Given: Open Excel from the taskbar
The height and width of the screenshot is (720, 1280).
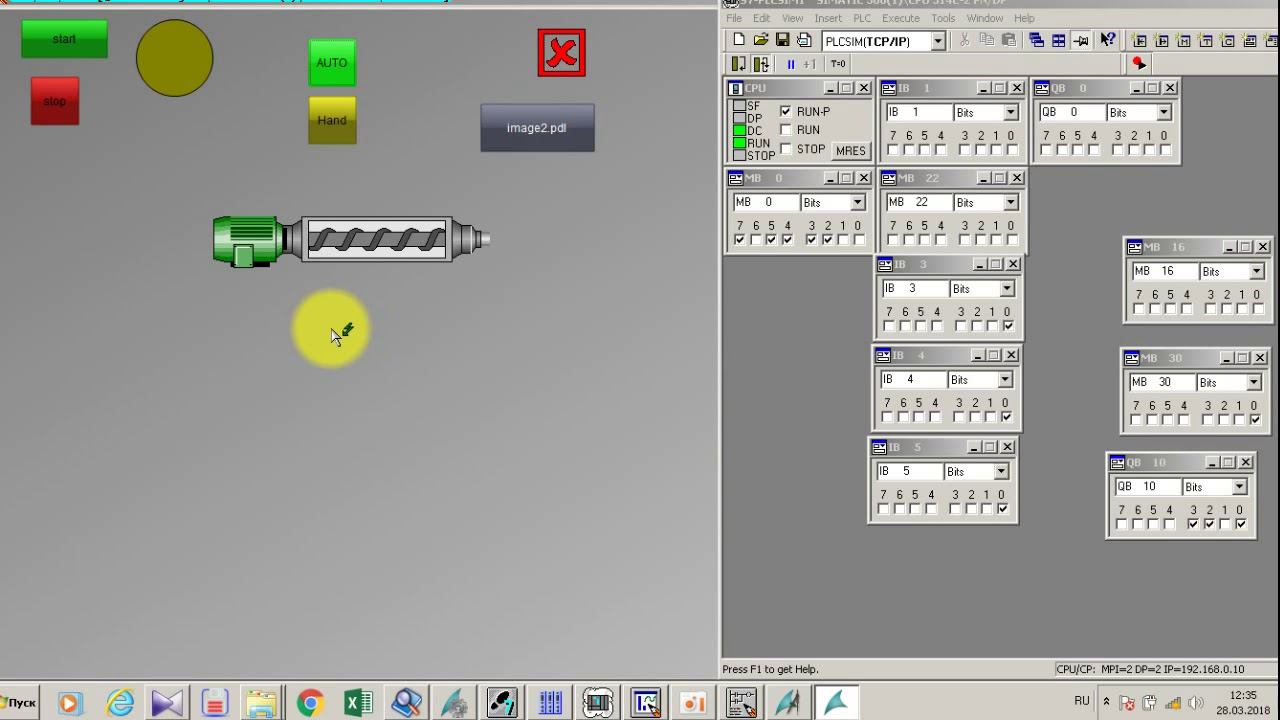Looking at the screenshot, I should [x=358, y=703].
